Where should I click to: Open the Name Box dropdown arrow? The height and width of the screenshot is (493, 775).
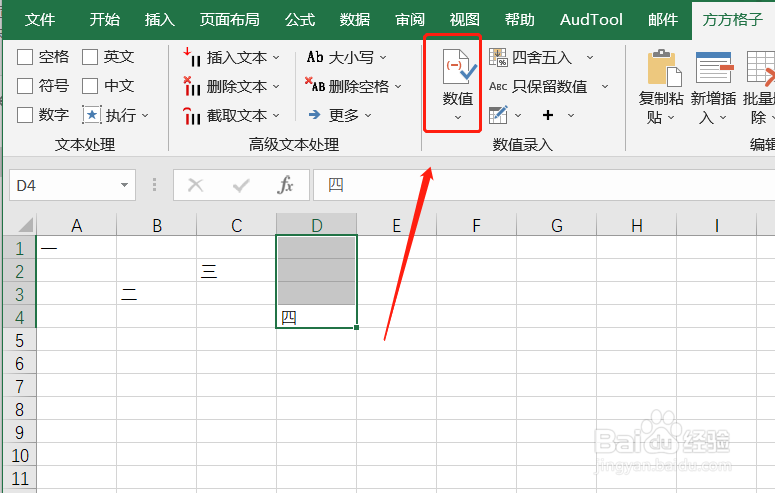click(124, 185)
